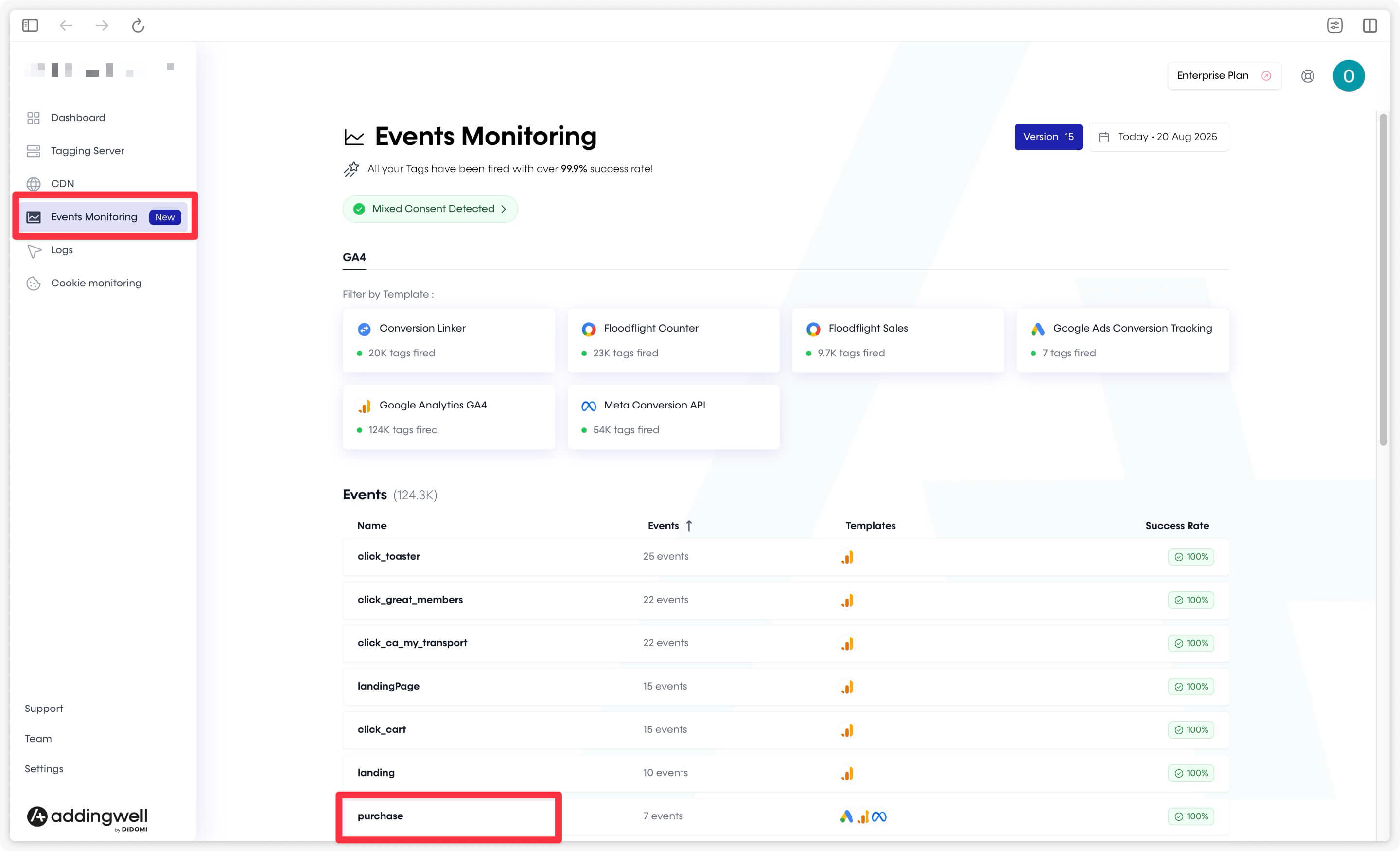Click GA4 template icon in click_toaster row

(847, 557)
